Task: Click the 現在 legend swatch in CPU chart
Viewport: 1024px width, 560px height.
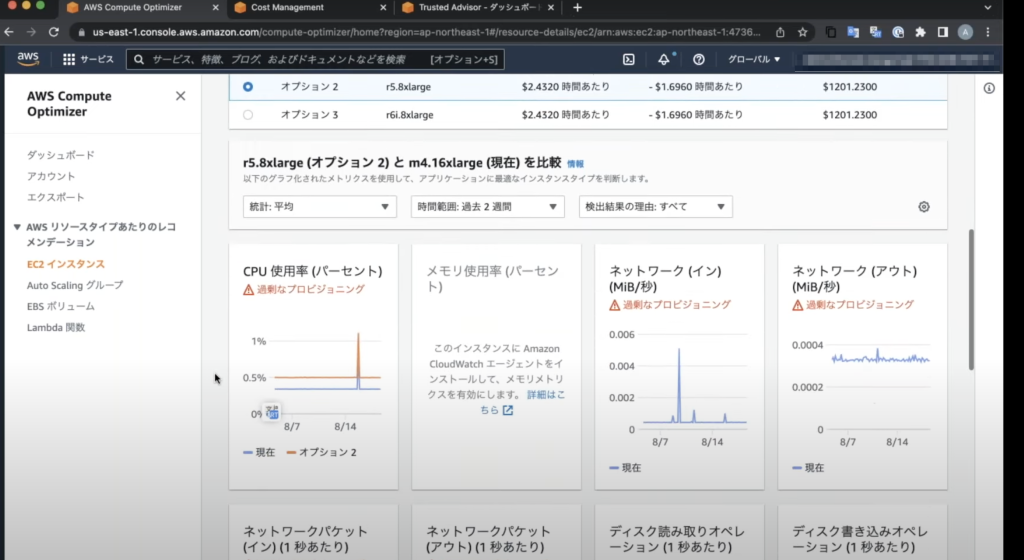Action: pyautogui.click(x=248, y=452)
